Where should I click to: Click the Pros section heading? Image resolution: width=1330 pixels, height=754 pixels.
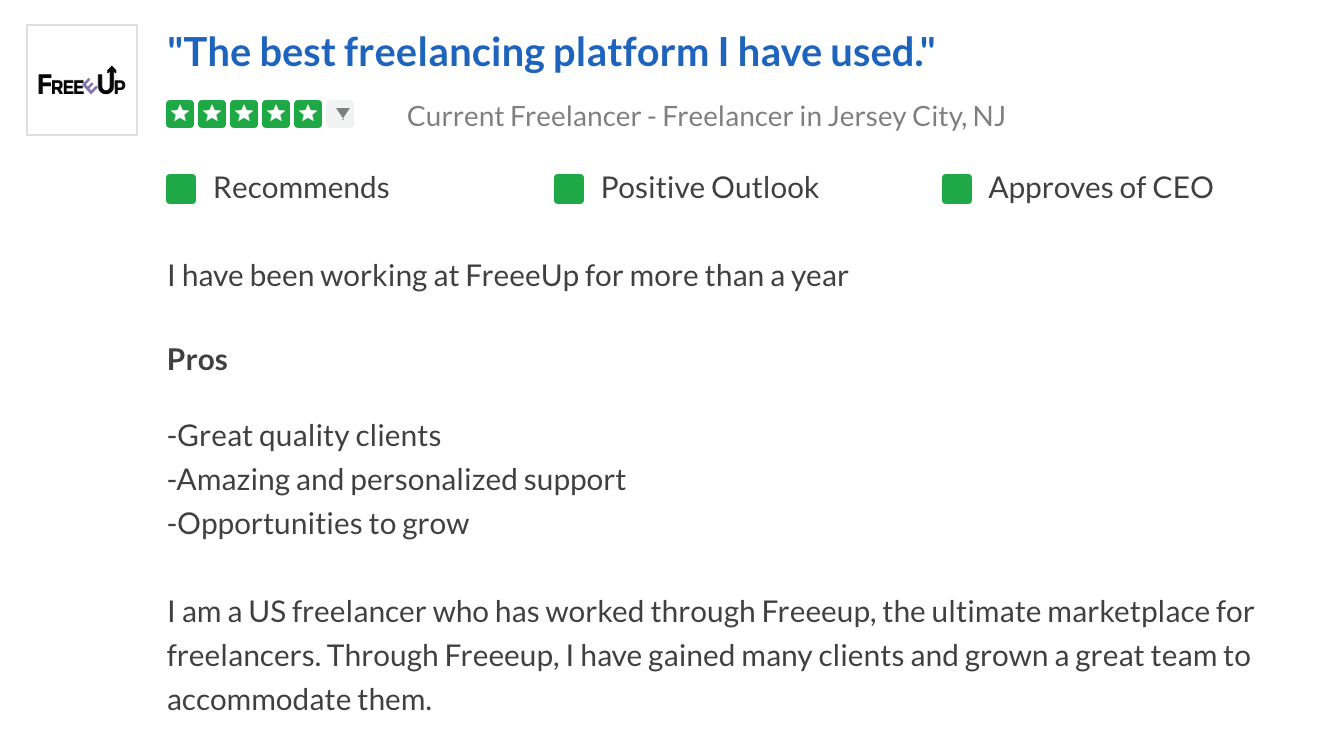coord(198,360)
